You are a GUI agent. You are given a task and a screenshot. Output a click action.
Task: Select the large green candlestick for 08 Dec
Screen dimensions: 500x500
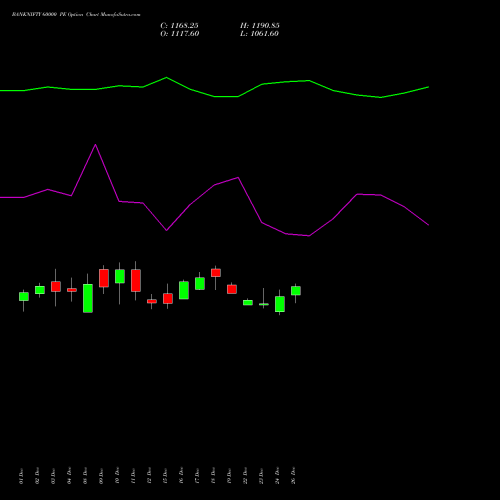tap(88, 298)
